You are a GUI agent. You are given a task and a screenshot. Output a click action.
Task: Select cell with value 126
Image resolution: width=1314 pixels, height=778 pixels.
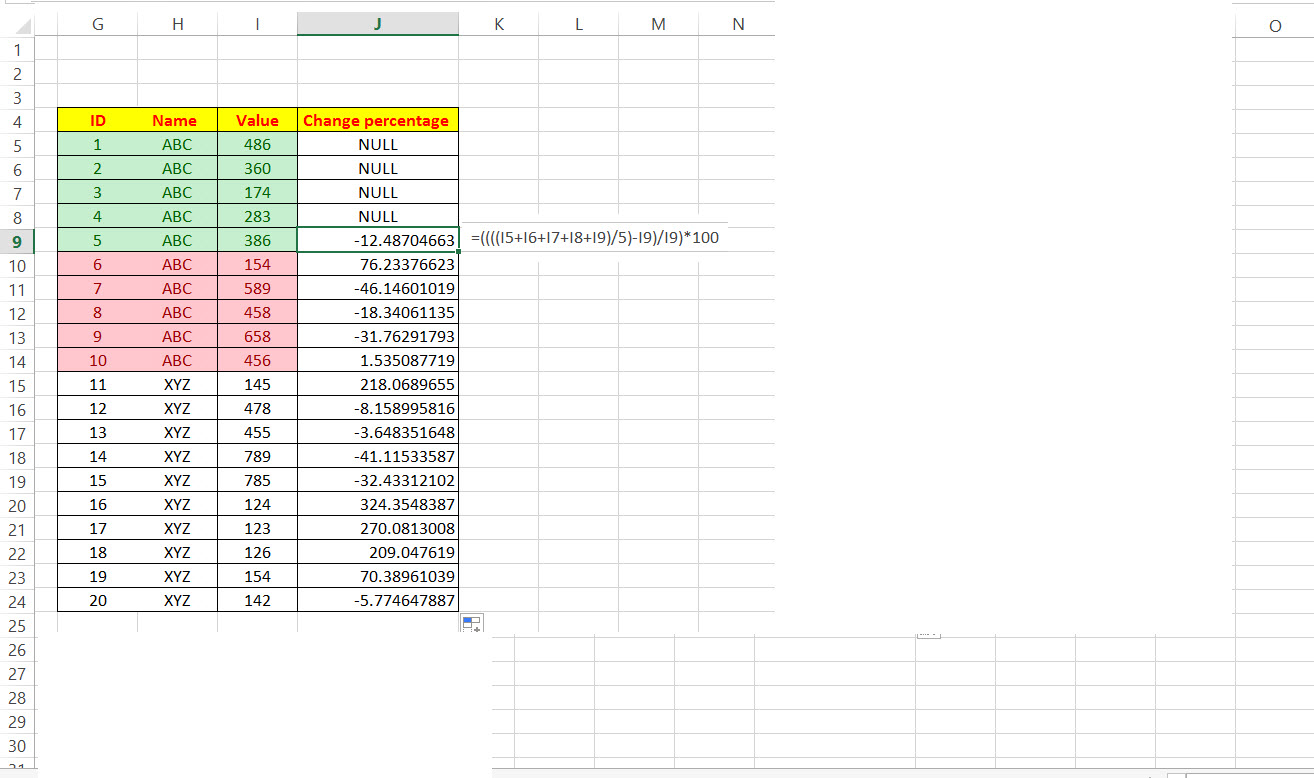tap(257, 552)
